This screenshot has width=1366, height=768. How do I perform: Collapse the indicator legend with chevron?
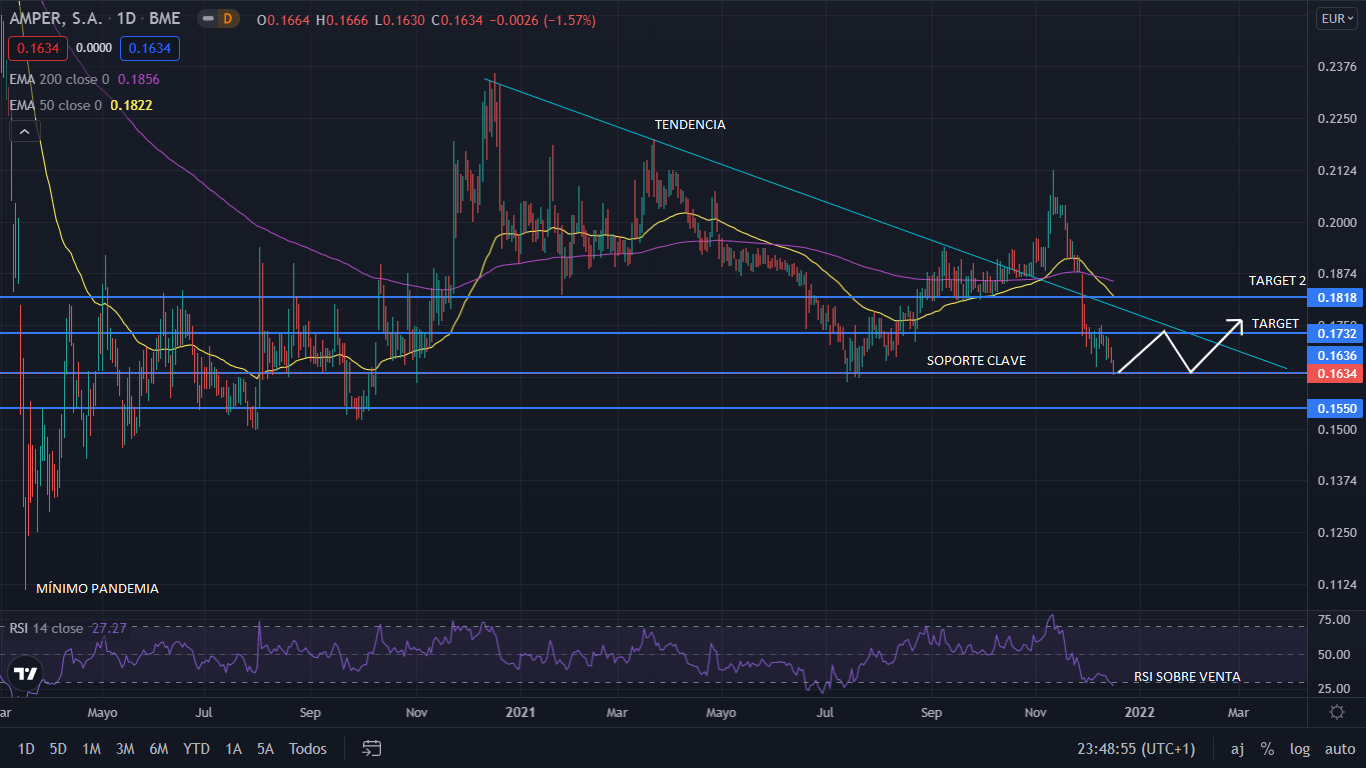tap(24, 131)
